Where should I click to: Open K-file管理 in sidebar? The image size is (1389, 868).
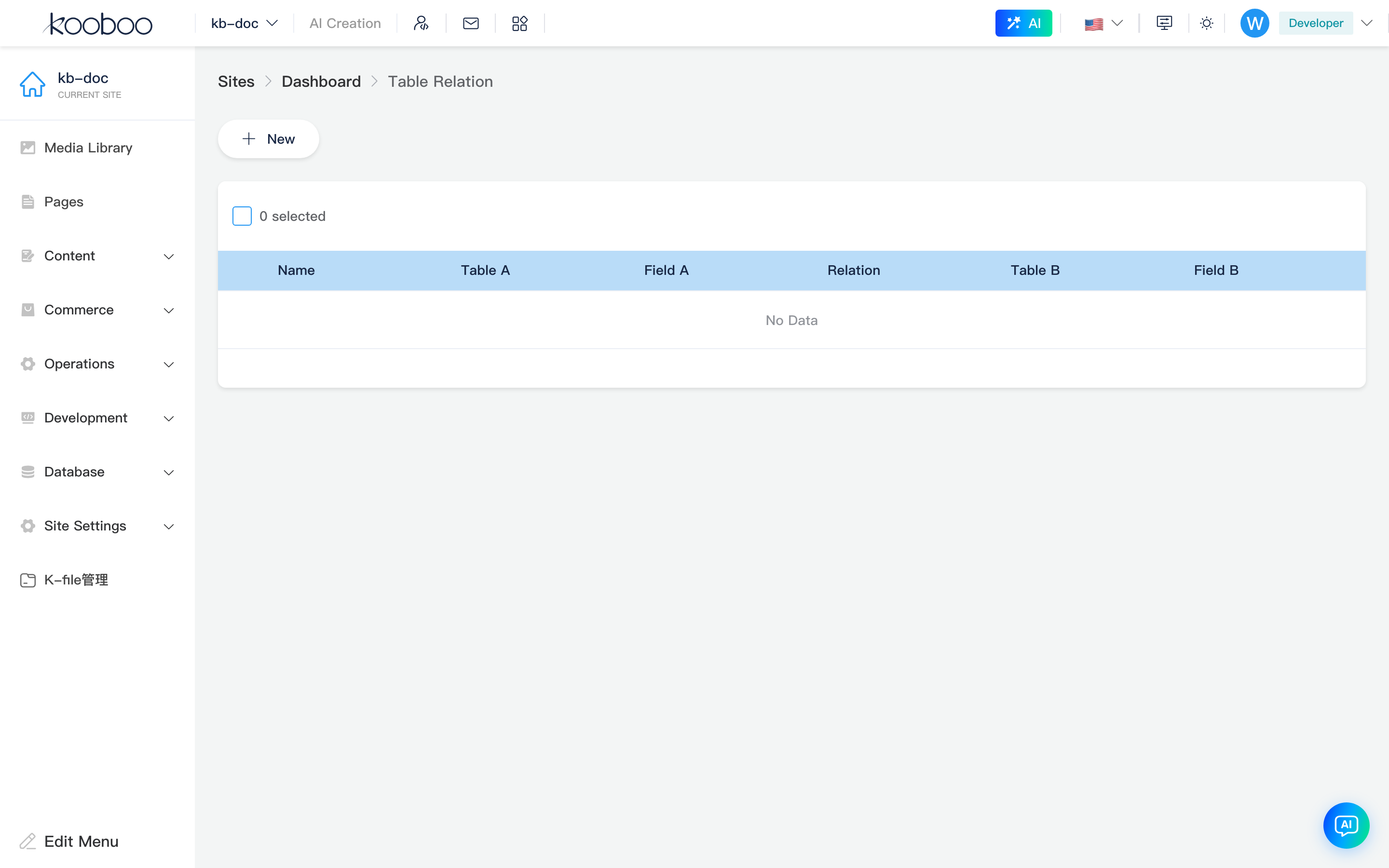pyautogui.click(x=97, y=580)
